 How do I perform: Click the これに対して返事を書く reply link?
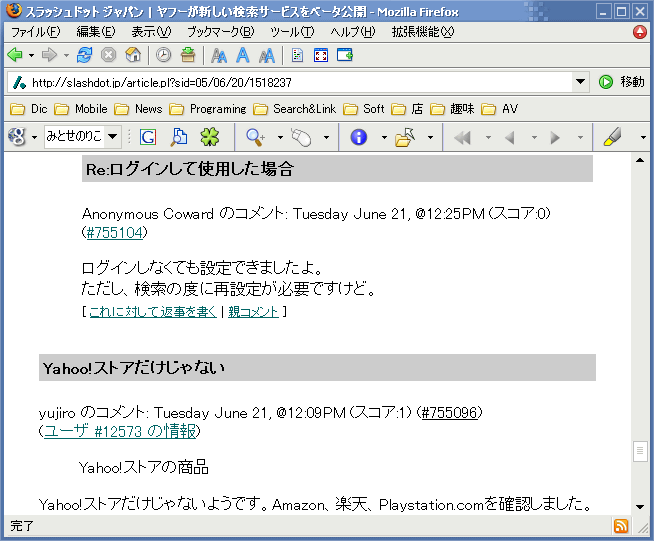(x=153, y=312)
